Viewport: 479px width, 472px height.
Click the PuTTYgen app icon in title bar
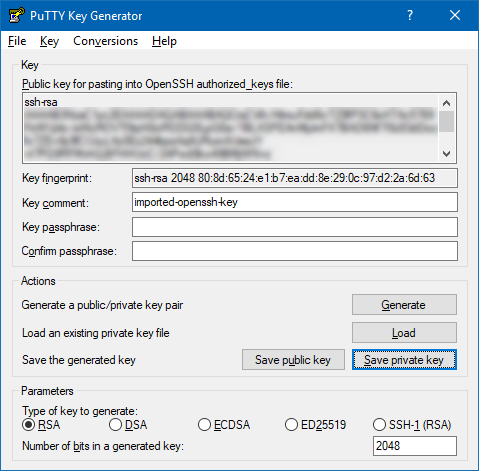tap(16, 15)
